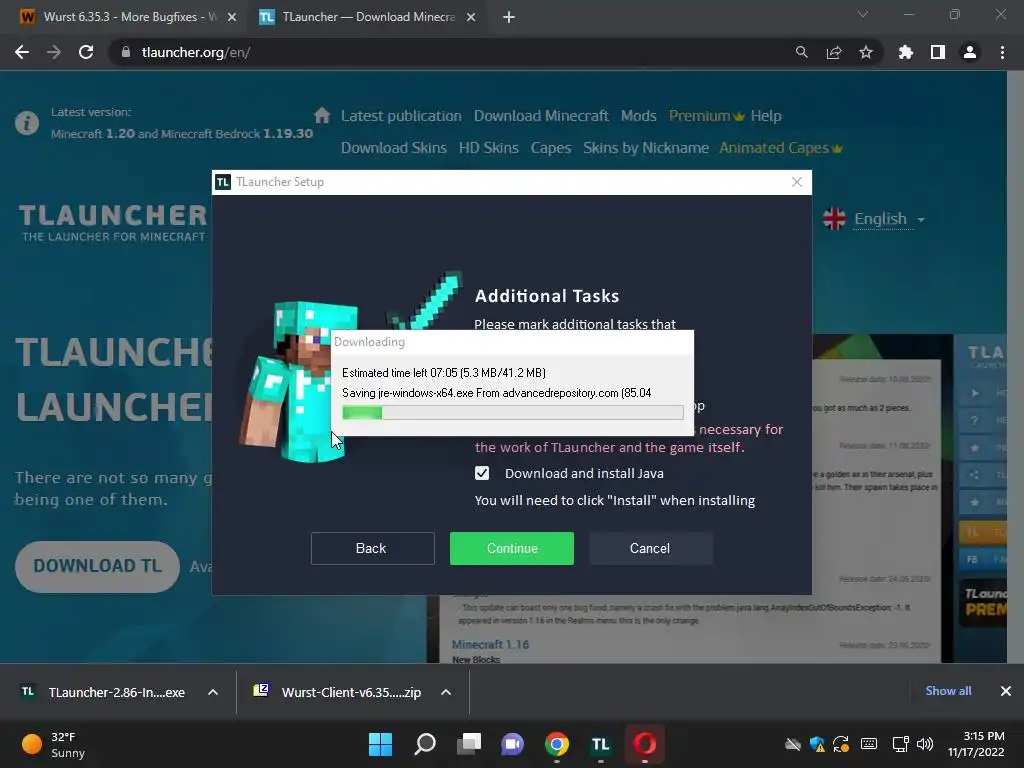
Task: Click the volume speaker tray icon
Action: point(925,744)
